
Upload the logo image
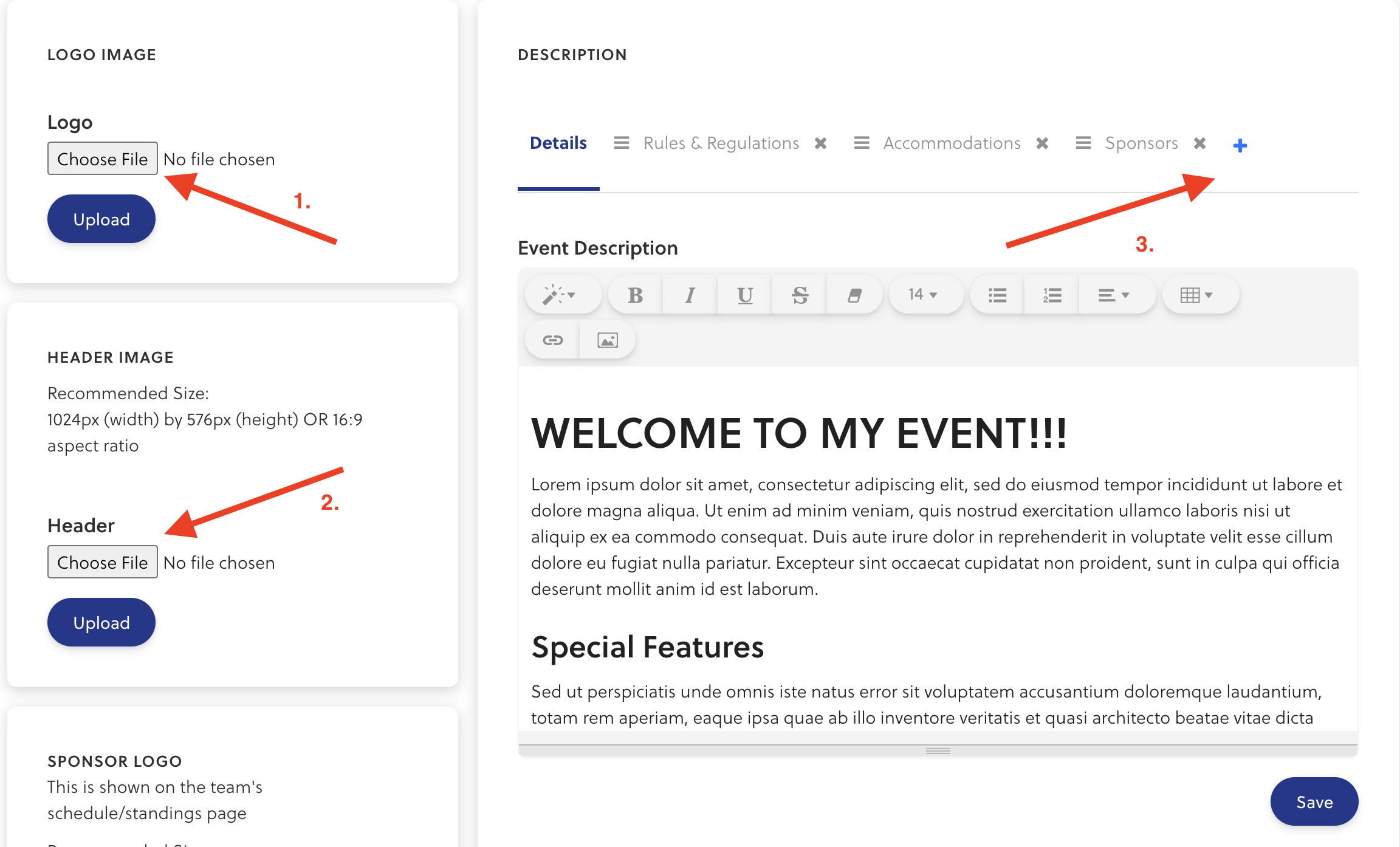(x=101, y=219)
